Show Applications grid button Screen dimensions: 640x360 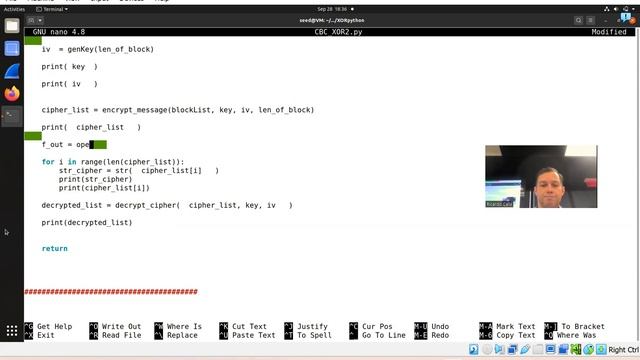point(12,331)
